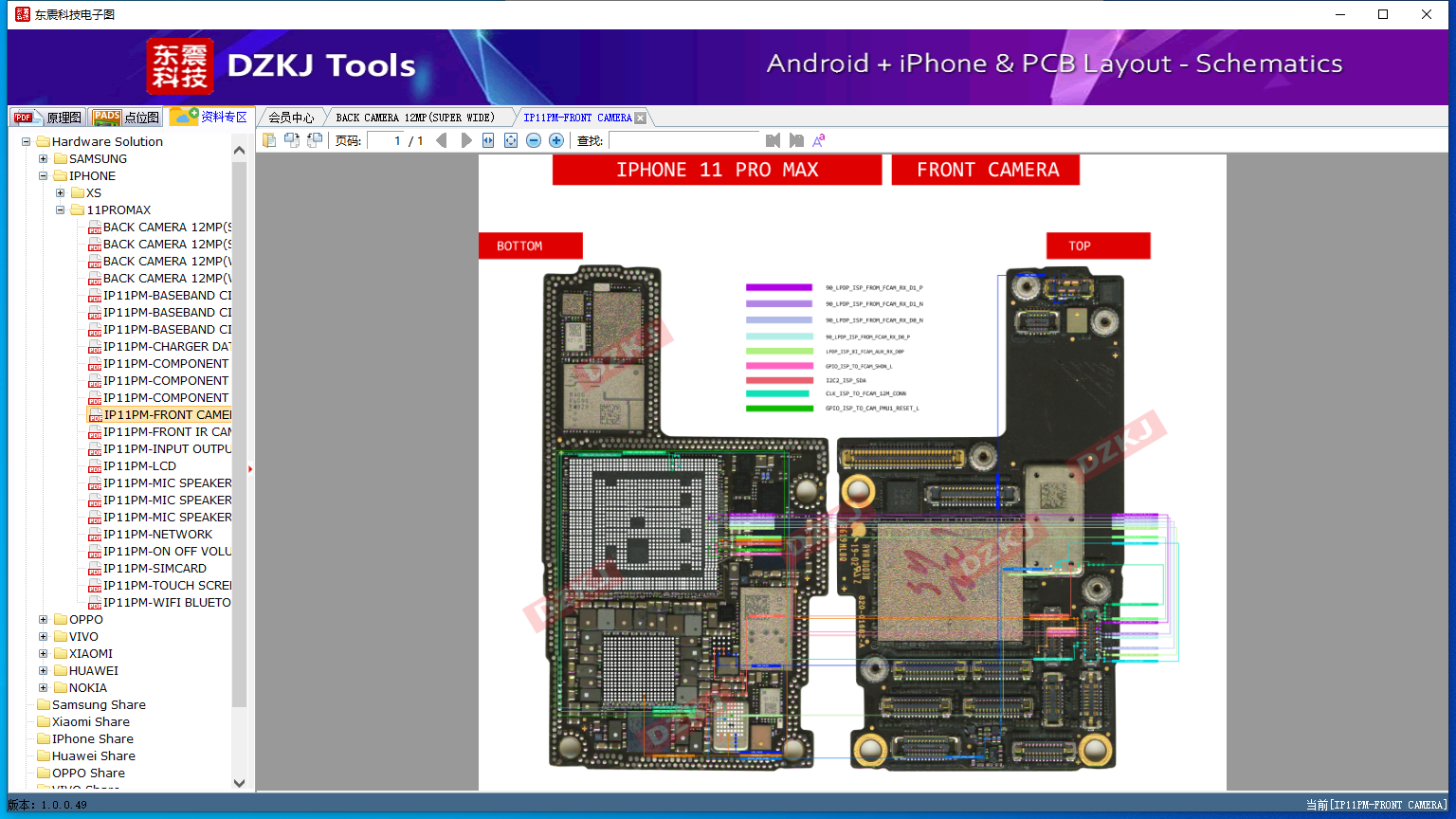Select the OPPO Share folder
Screen dimensions: 1456x819
(82, 773)
